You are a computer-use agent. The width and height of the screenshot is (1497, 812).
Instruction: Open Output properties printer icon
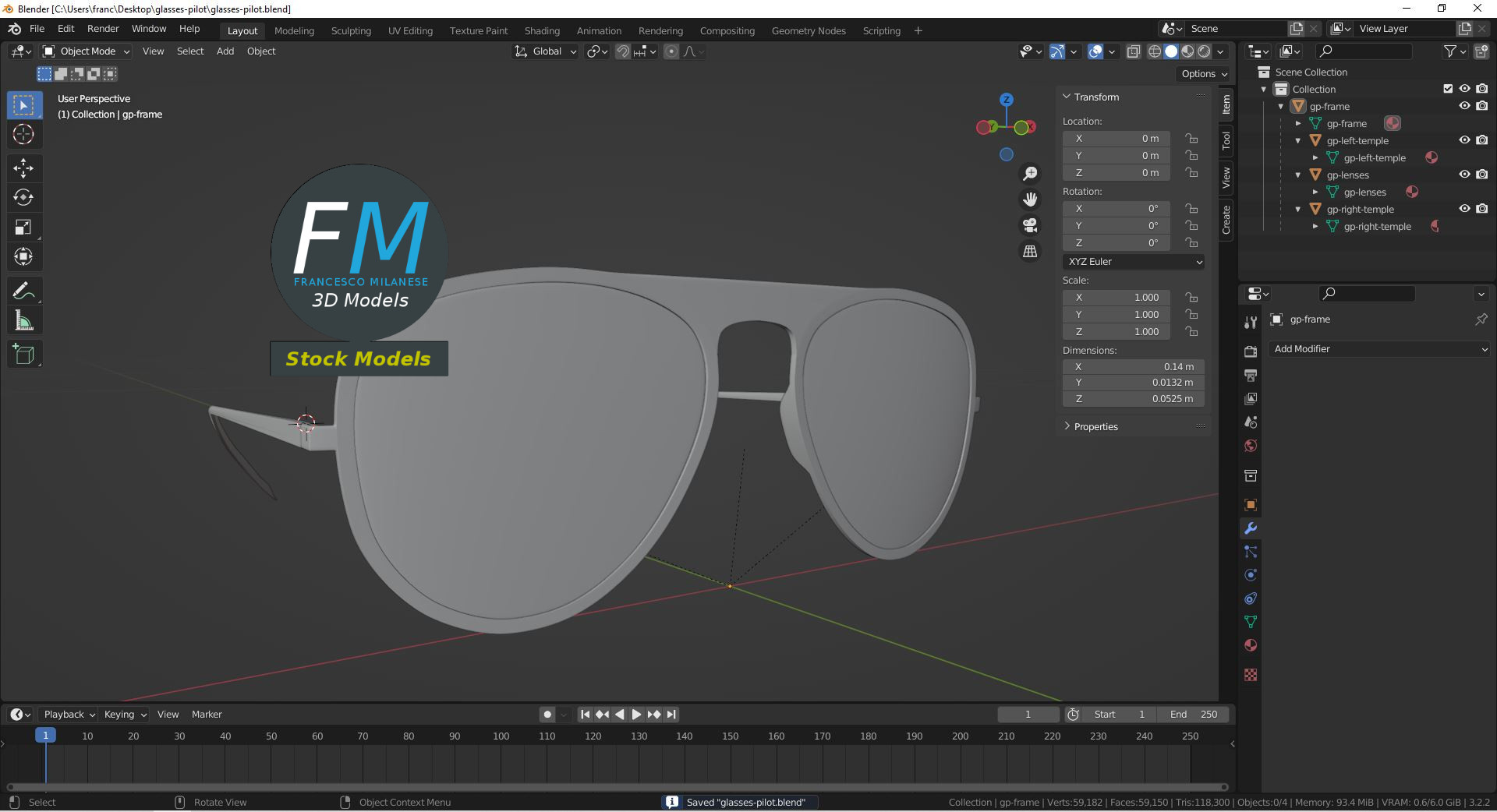point(1251,375)
